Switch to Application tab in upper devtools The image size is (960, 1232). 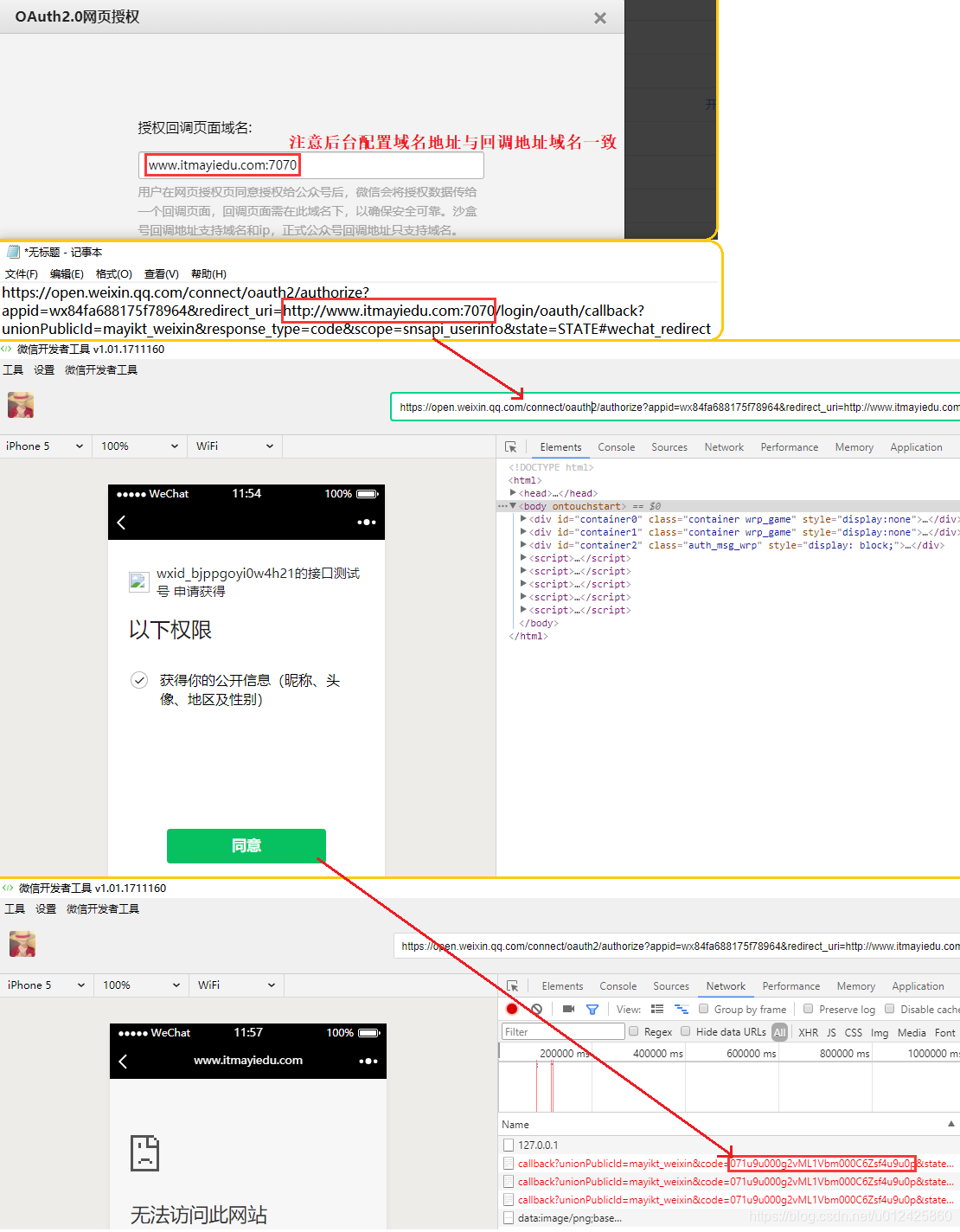917,447
